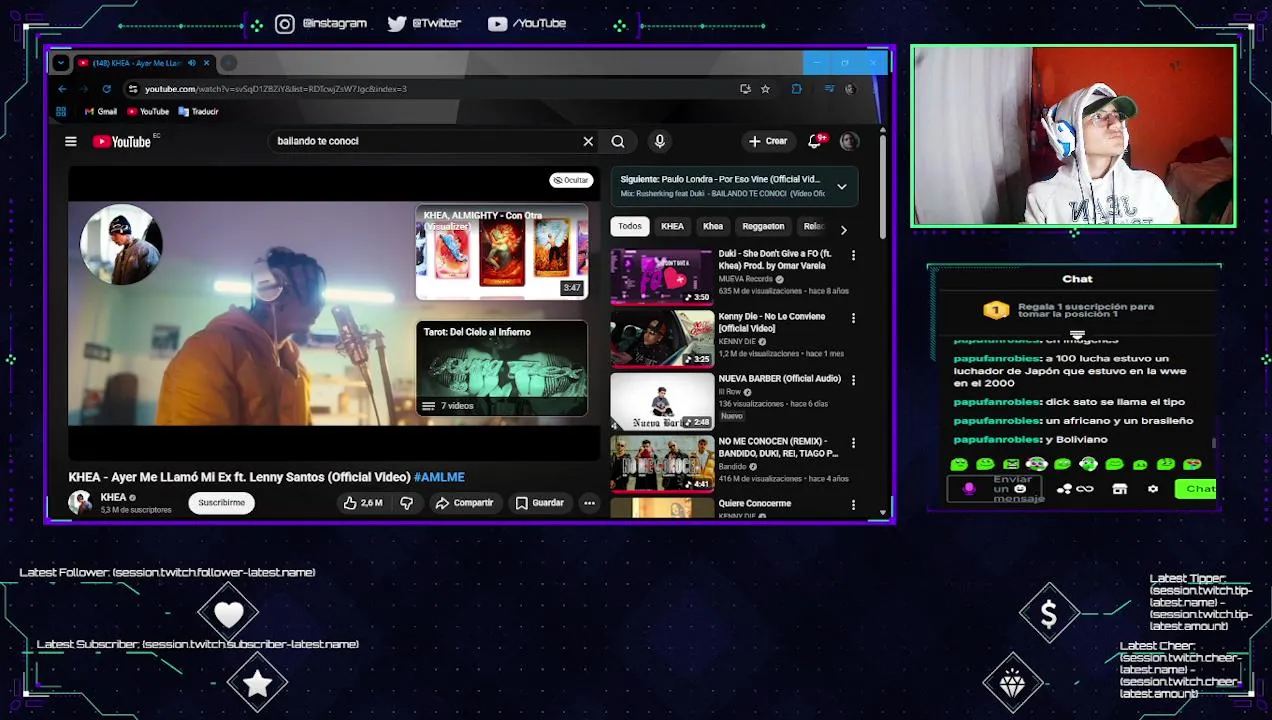Bookmark this page with the star
1272x720 pixels.
click(765, 89)
